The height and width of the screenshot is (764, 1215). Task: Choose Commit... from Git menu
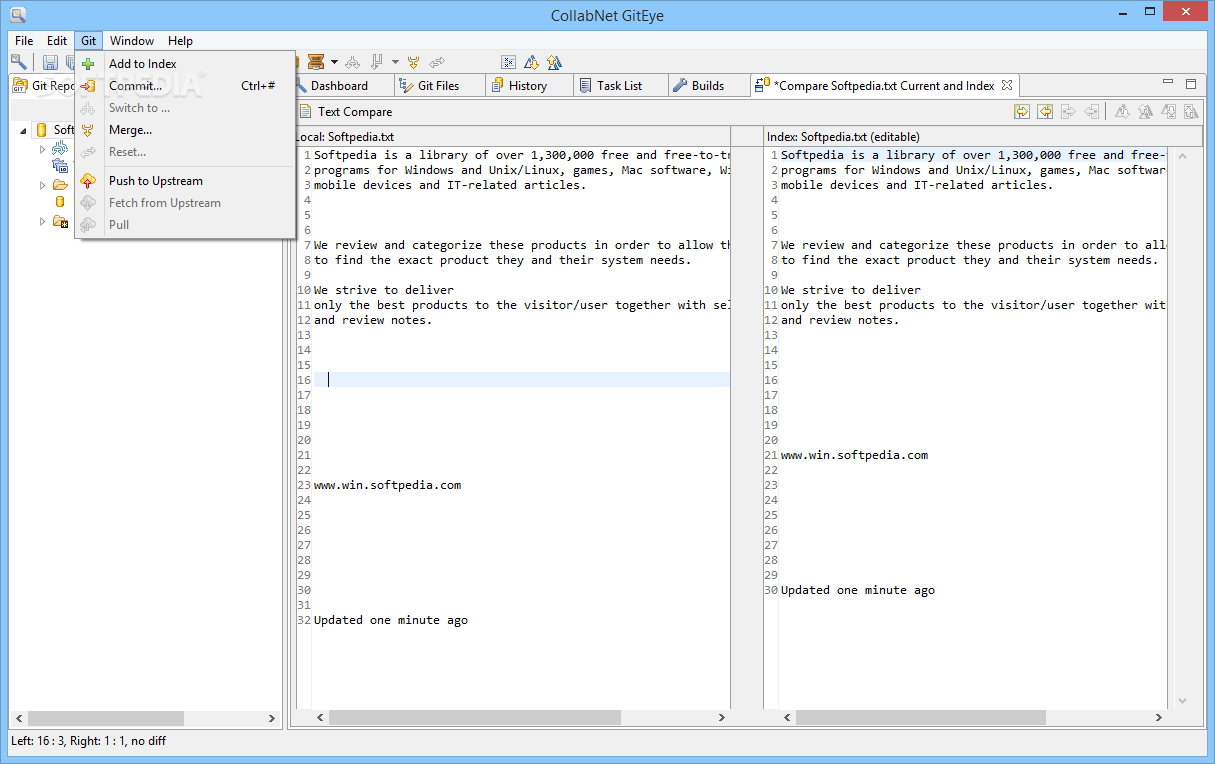[x=186, y=86]
